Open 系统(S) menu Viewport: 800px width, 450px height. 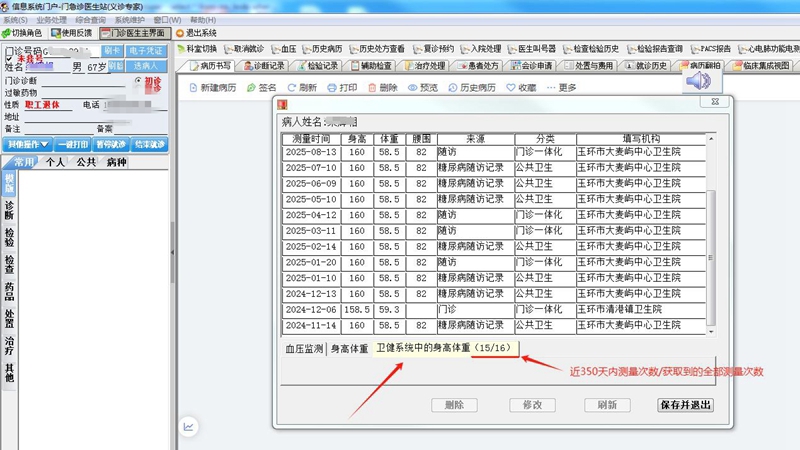[x=15, y=20]
